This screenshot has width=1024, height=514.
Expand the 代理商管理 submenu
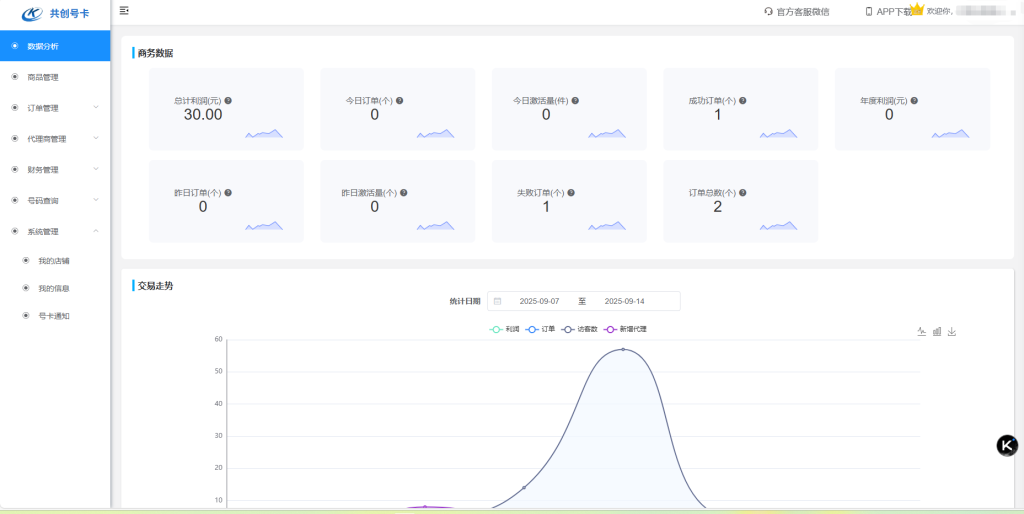pyautogui.click(x=54, y=139)
